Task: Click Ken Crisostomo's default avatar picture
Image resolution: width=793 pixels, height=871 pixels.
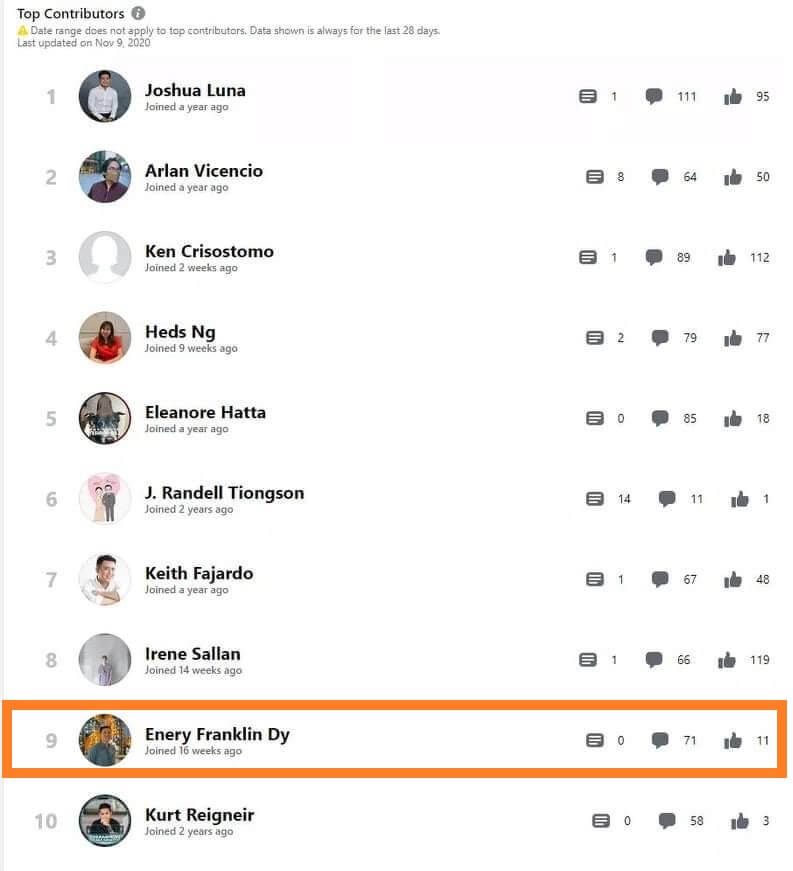Action: point(105,257)
